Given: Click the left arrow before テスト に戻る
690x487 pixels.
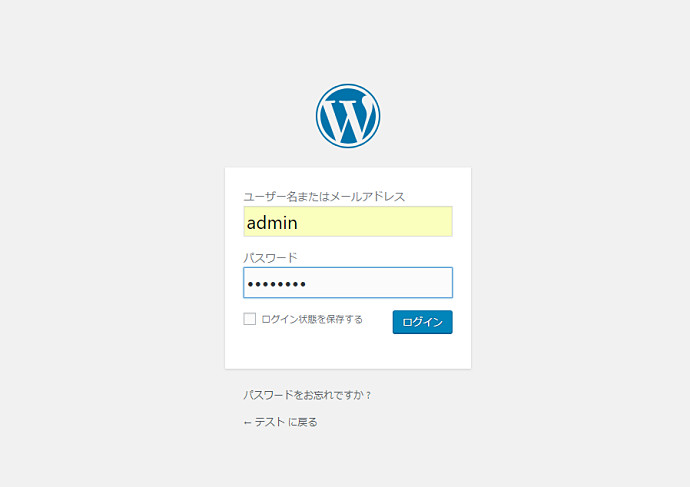Looking at the screenshot, I should coord(247,423).
